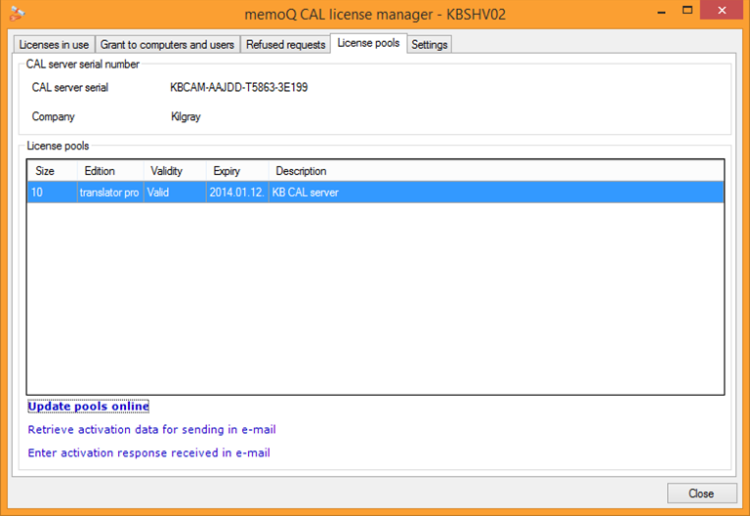Click Retrieve activation data for sending in e-mail

[x=152, y=429]
